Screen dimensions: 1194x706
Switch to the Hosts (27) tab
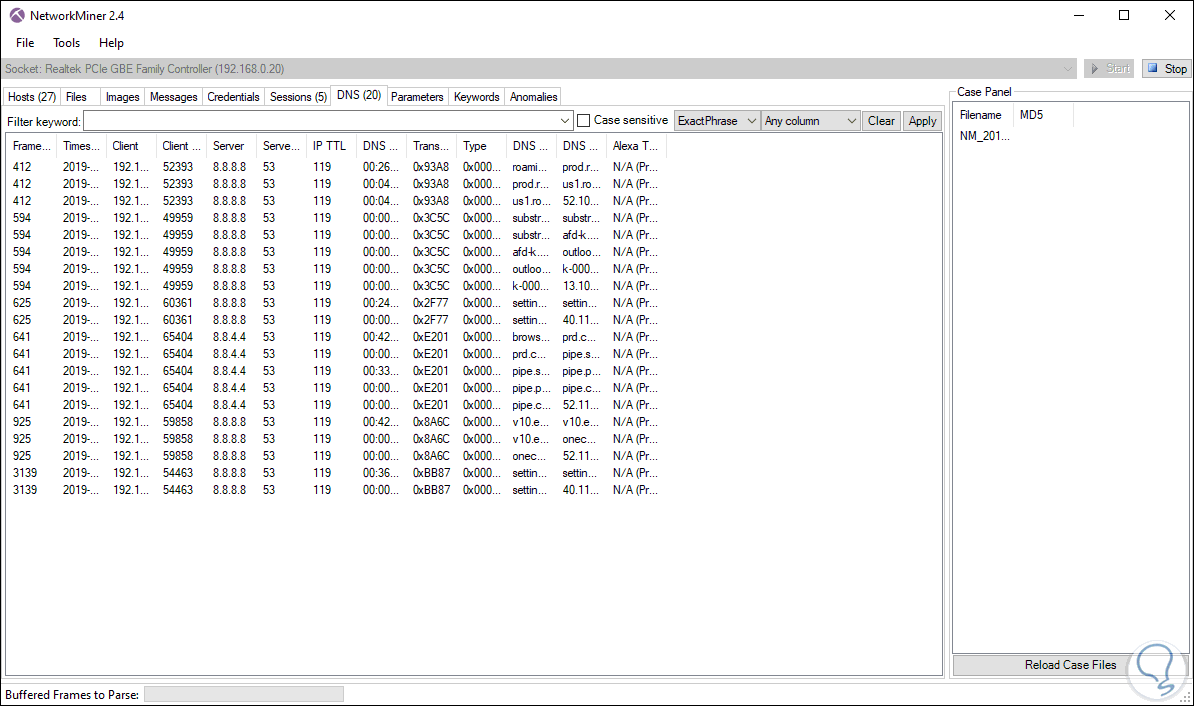pyautogui.click(x=32, y=97)
